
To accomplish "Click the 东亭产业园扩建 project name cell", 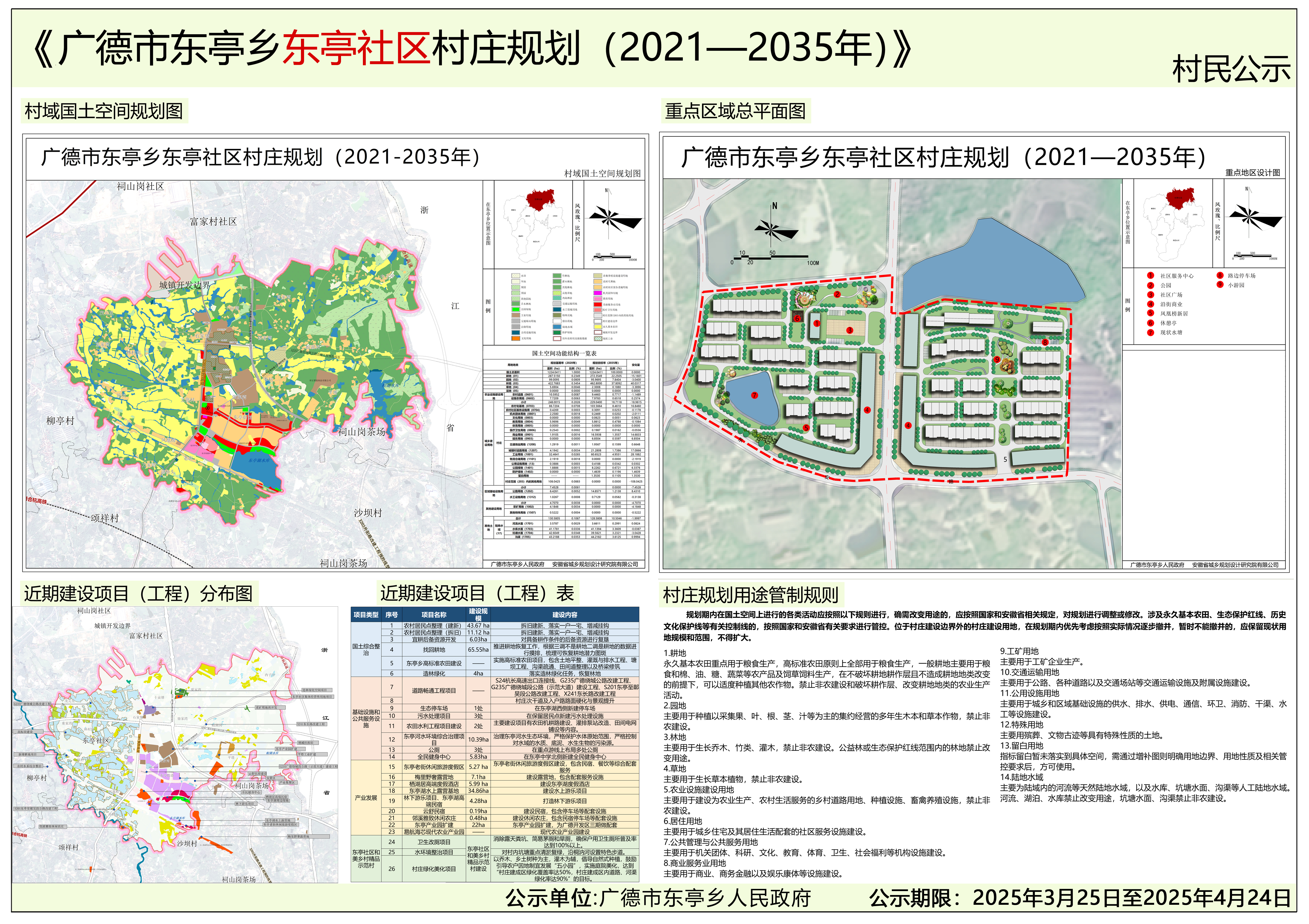I will (x=434, y=825).
